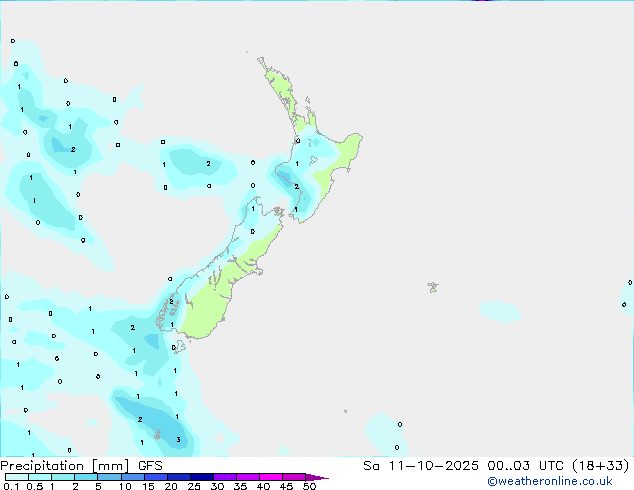Pick the 25–30 mm navy legend box
This screenshot has height=490, width=634.
(x=202, y=477)
